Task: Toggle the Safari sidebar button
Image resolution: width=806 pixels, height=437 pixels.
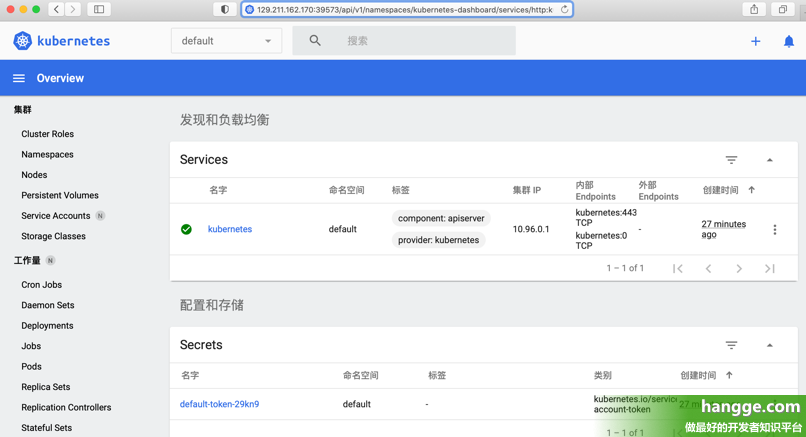Action: click(99, 9)
